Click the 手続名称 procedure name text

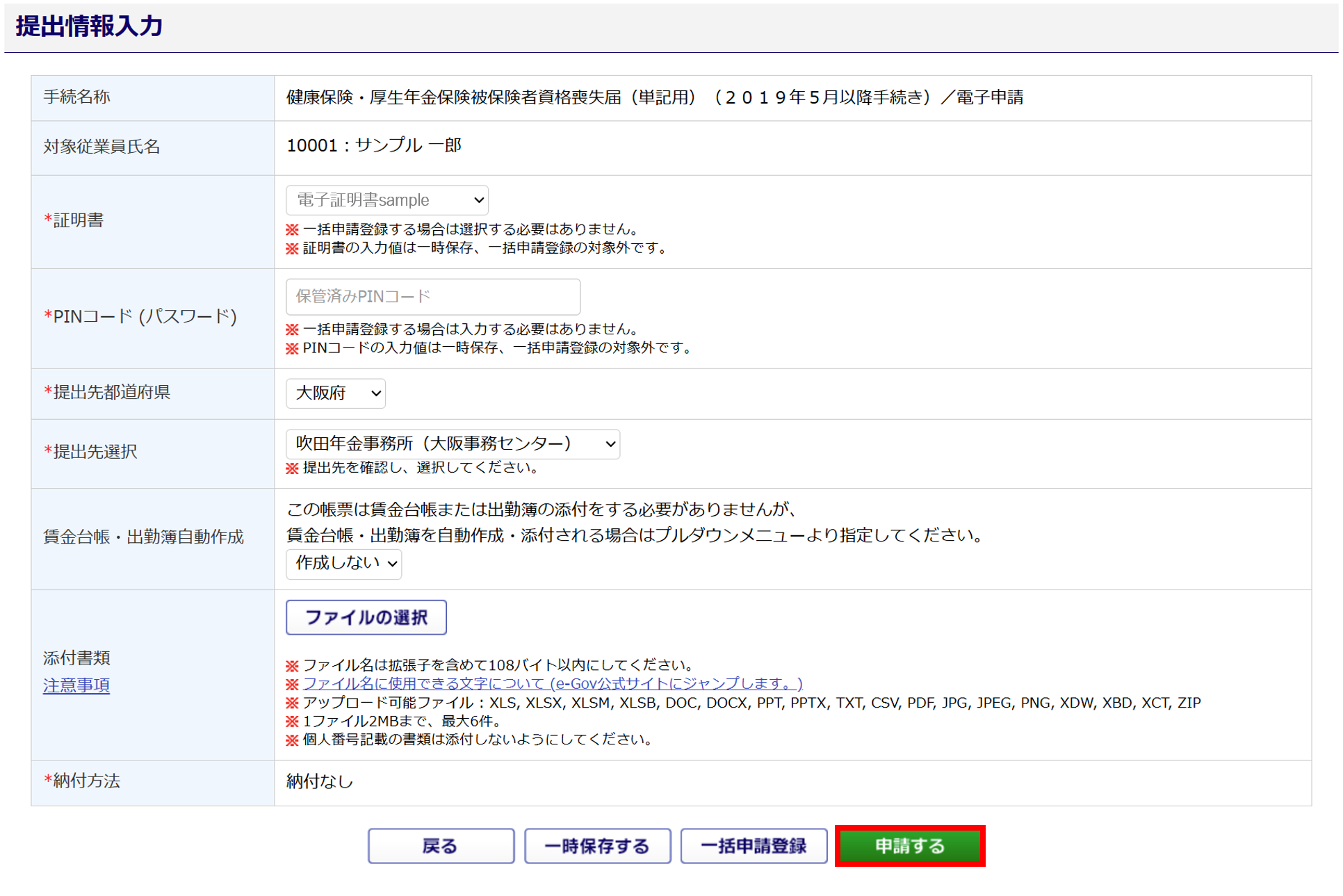coord(653,98)
